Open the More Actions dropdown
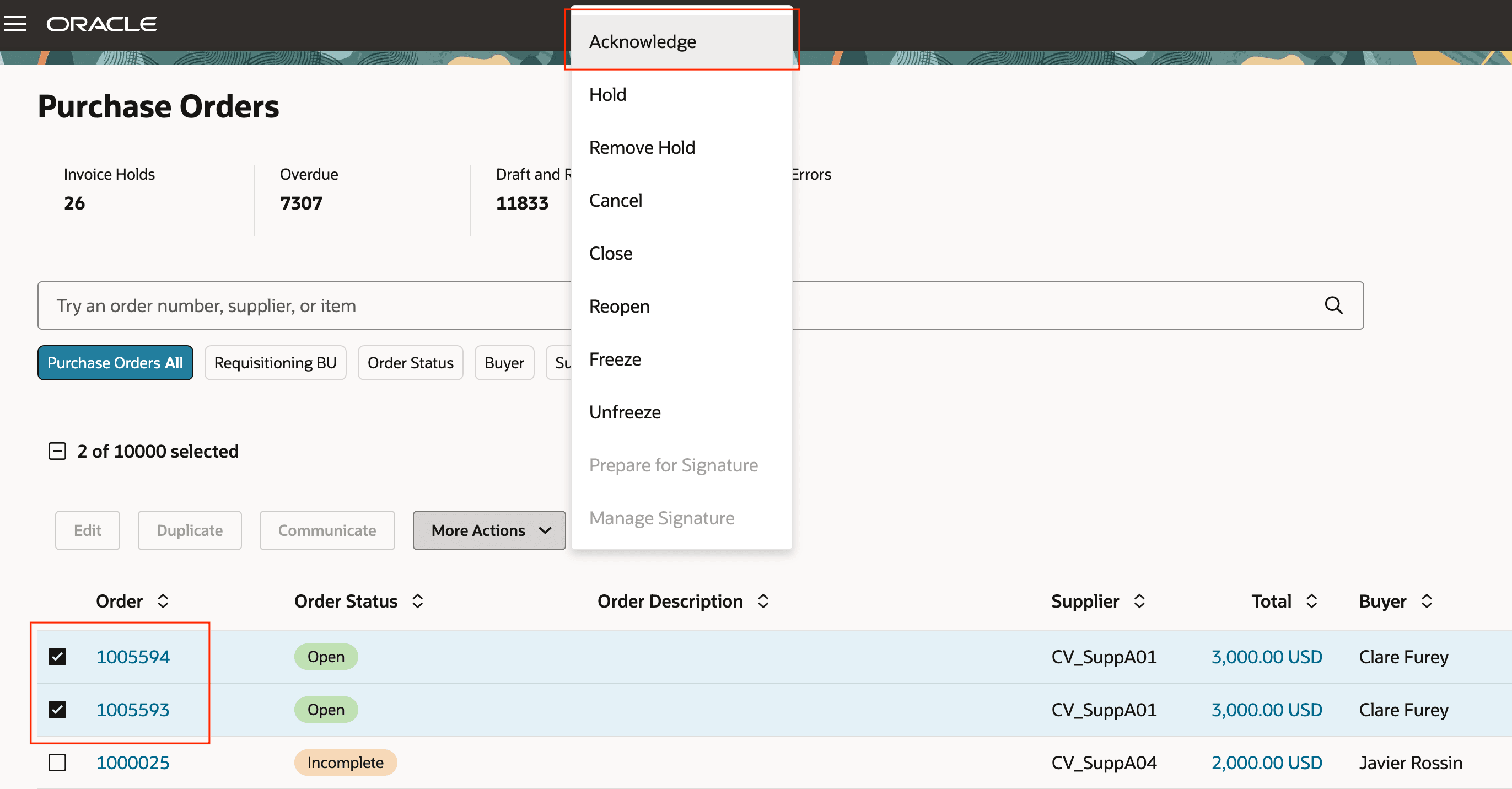This screenshot has width=1512, height=789. point(489,530)
